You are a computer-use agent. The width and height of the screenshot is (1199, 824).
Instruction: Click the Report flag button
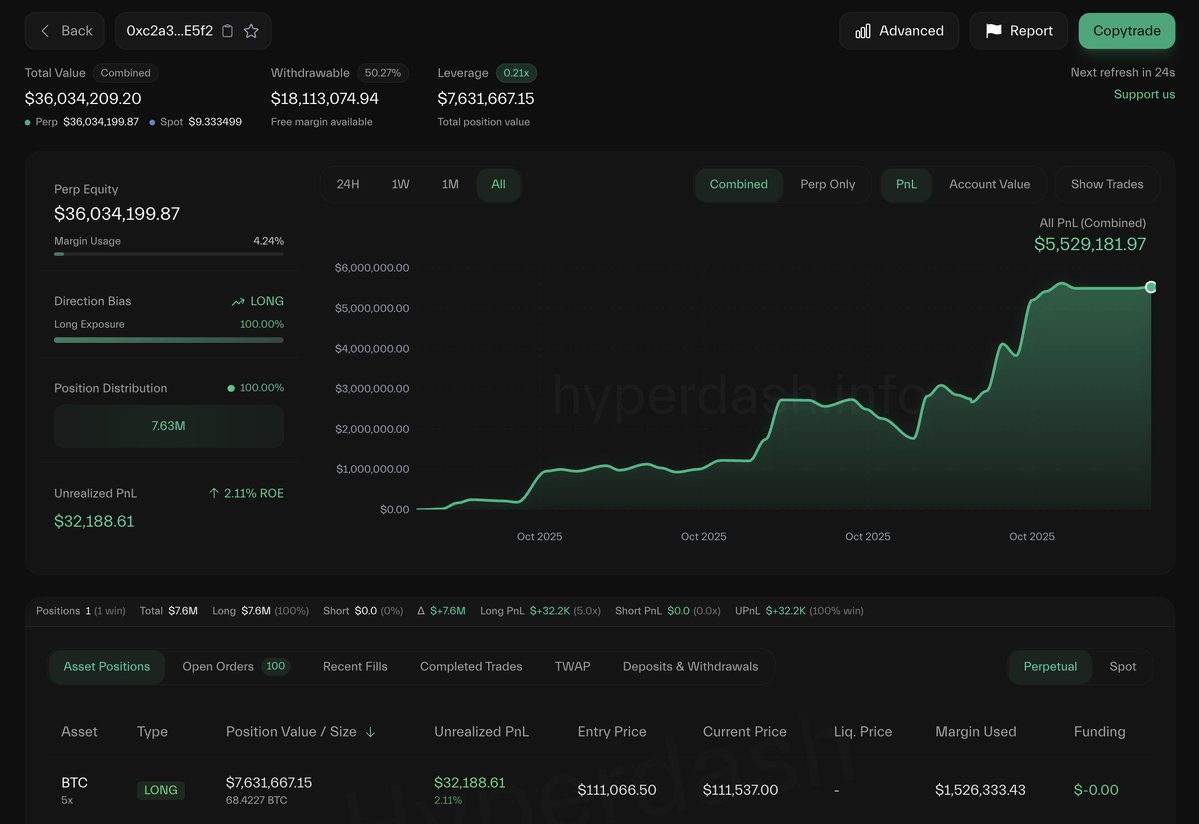tap(1018, 31)
